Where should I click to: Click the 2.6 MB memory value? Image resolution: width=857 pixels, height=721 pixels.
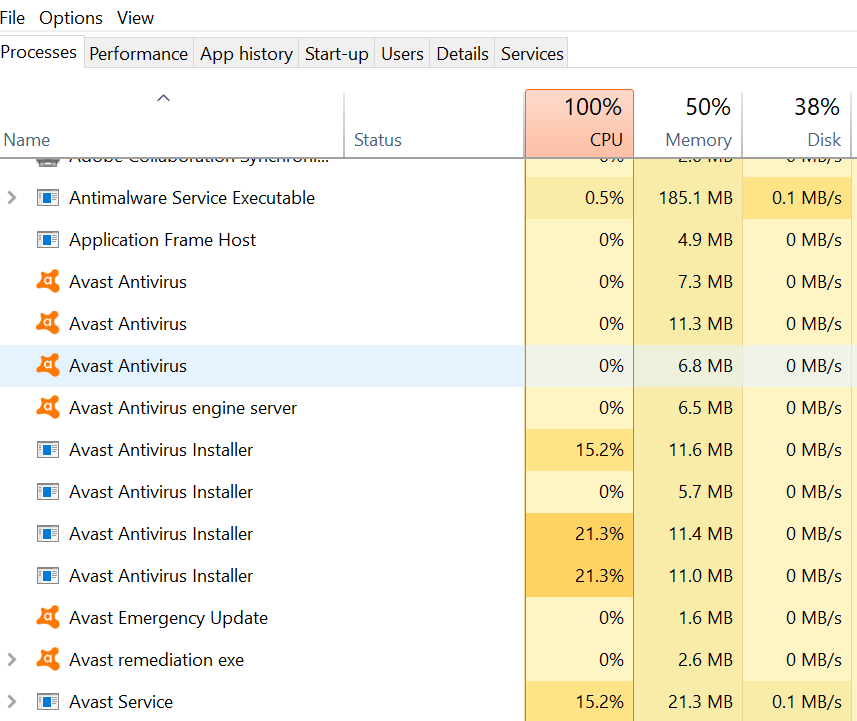click(705, 660)
